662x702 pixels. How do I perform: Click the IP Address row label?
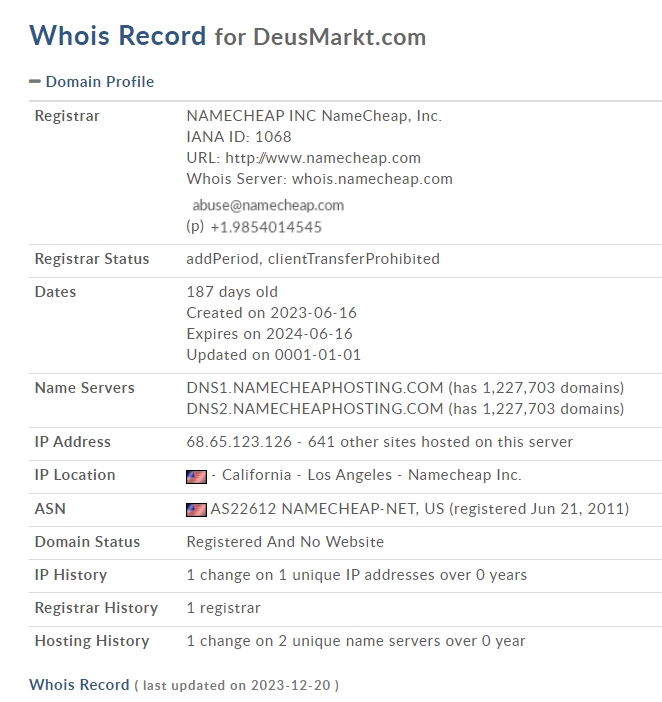(x=73, y=442)
